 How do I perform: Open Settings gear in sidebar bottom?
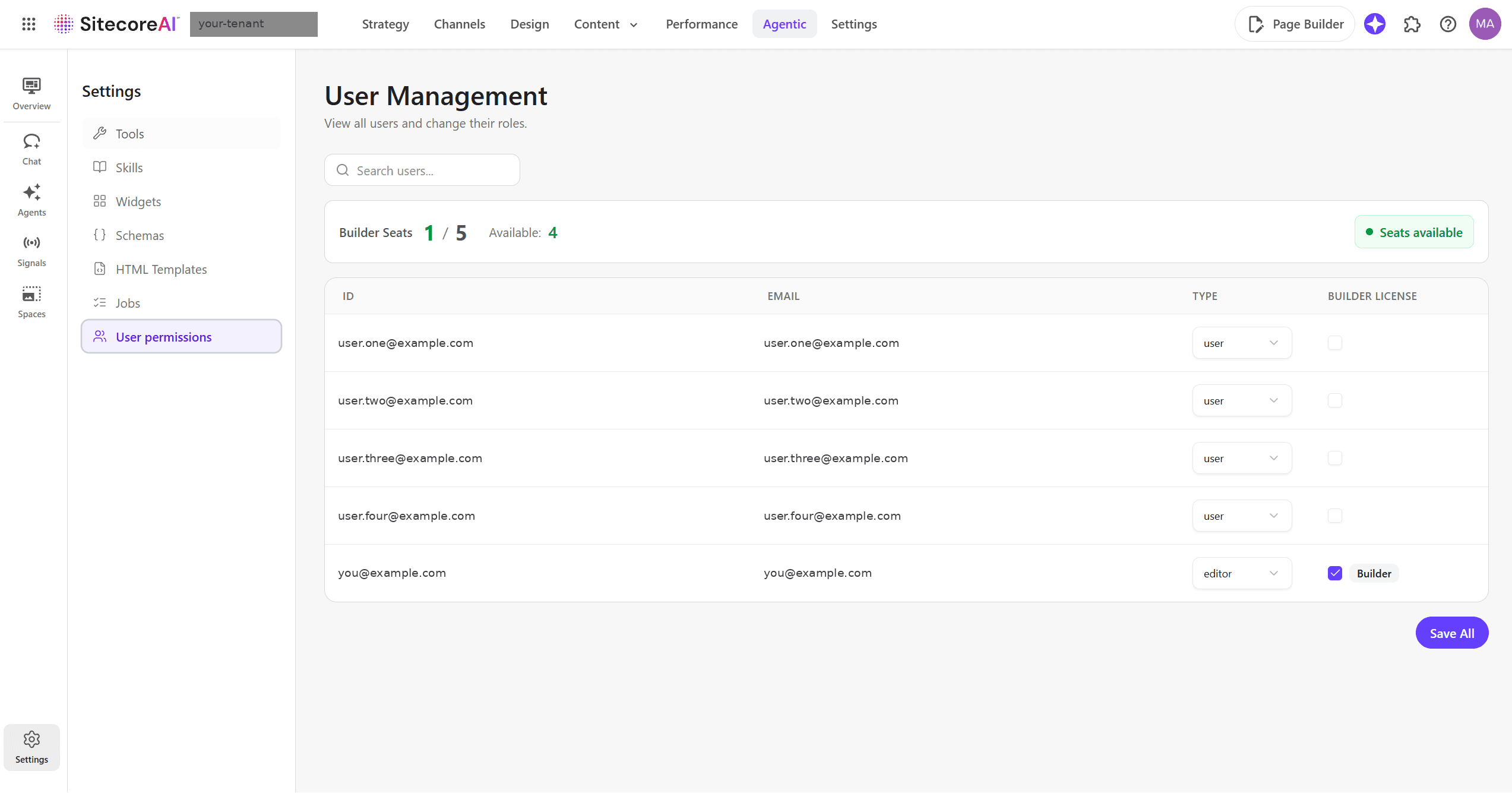pos(31,747)
